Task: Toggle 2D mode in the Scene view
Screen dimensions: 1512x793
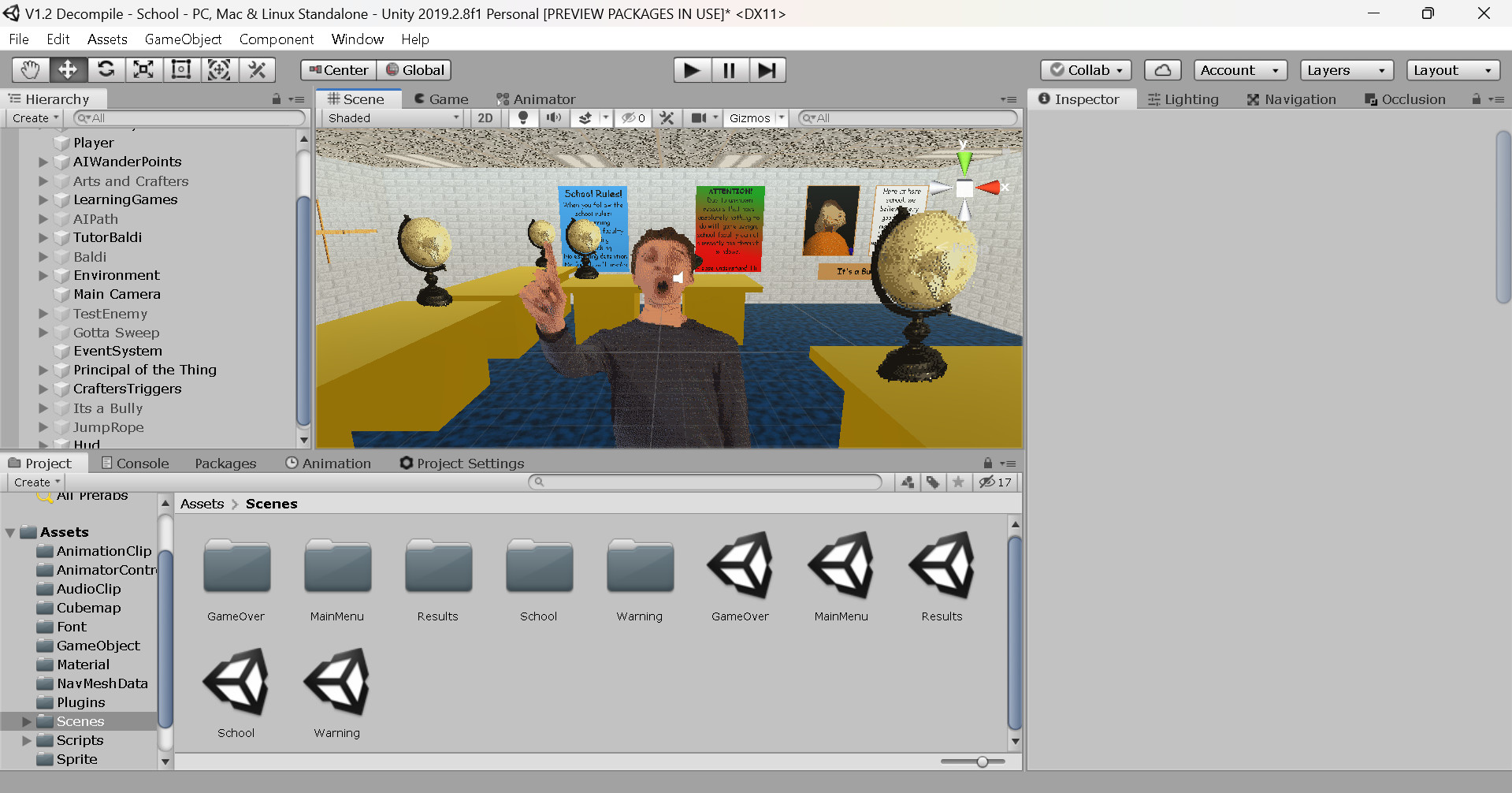Action: click(485, 118)
